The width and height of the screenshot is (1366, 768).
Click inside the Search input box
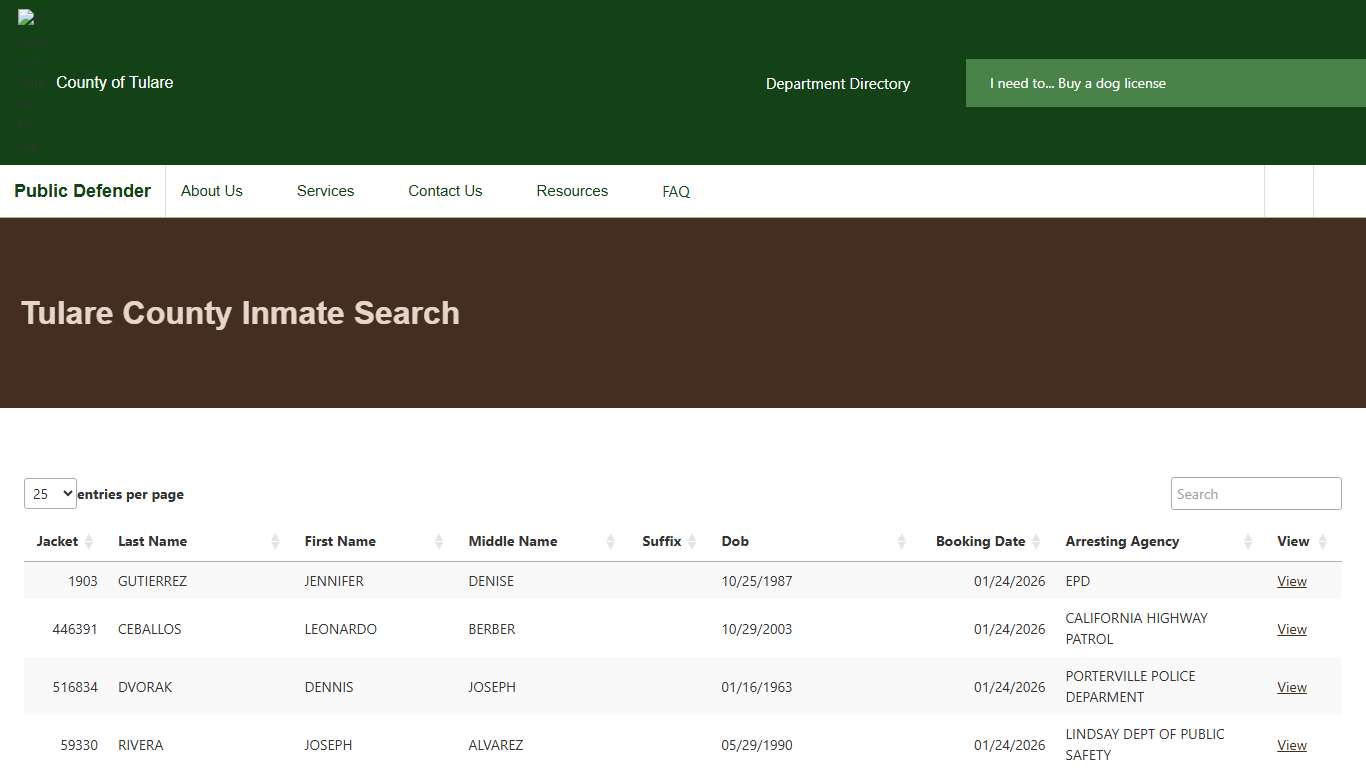click(1256, 493)
